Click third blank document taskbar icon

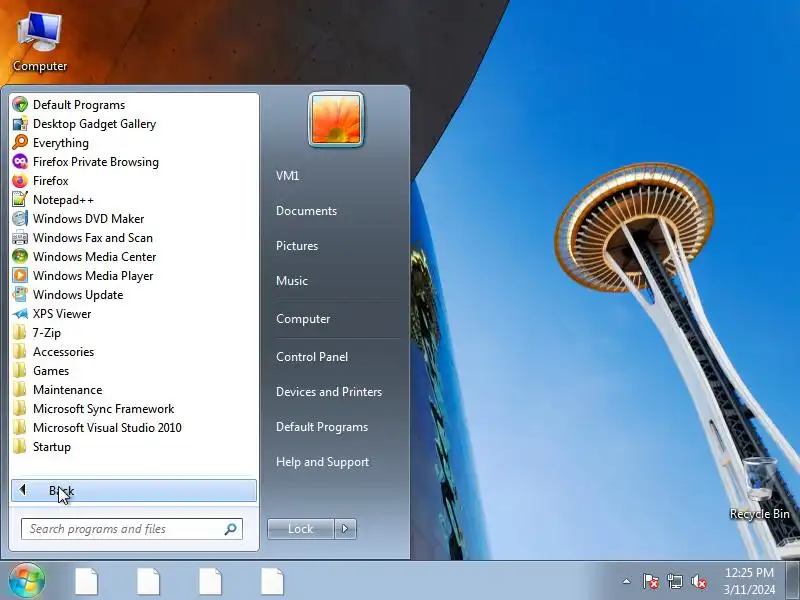click(210, 581)
